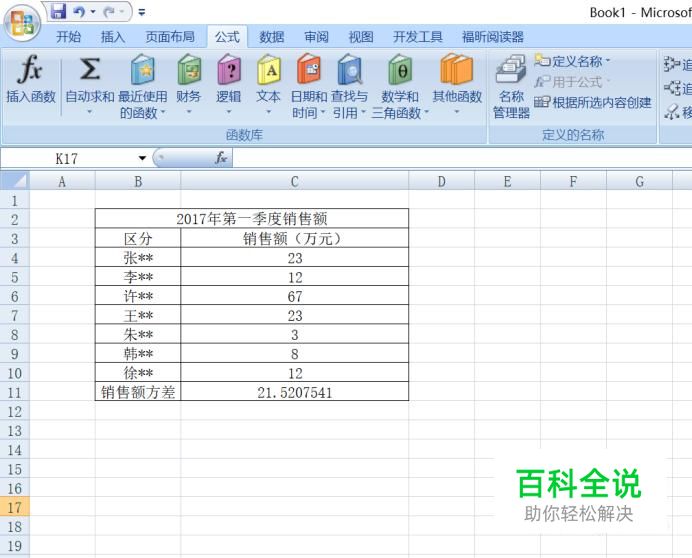
Task: Select column E header
Action: 508,181
